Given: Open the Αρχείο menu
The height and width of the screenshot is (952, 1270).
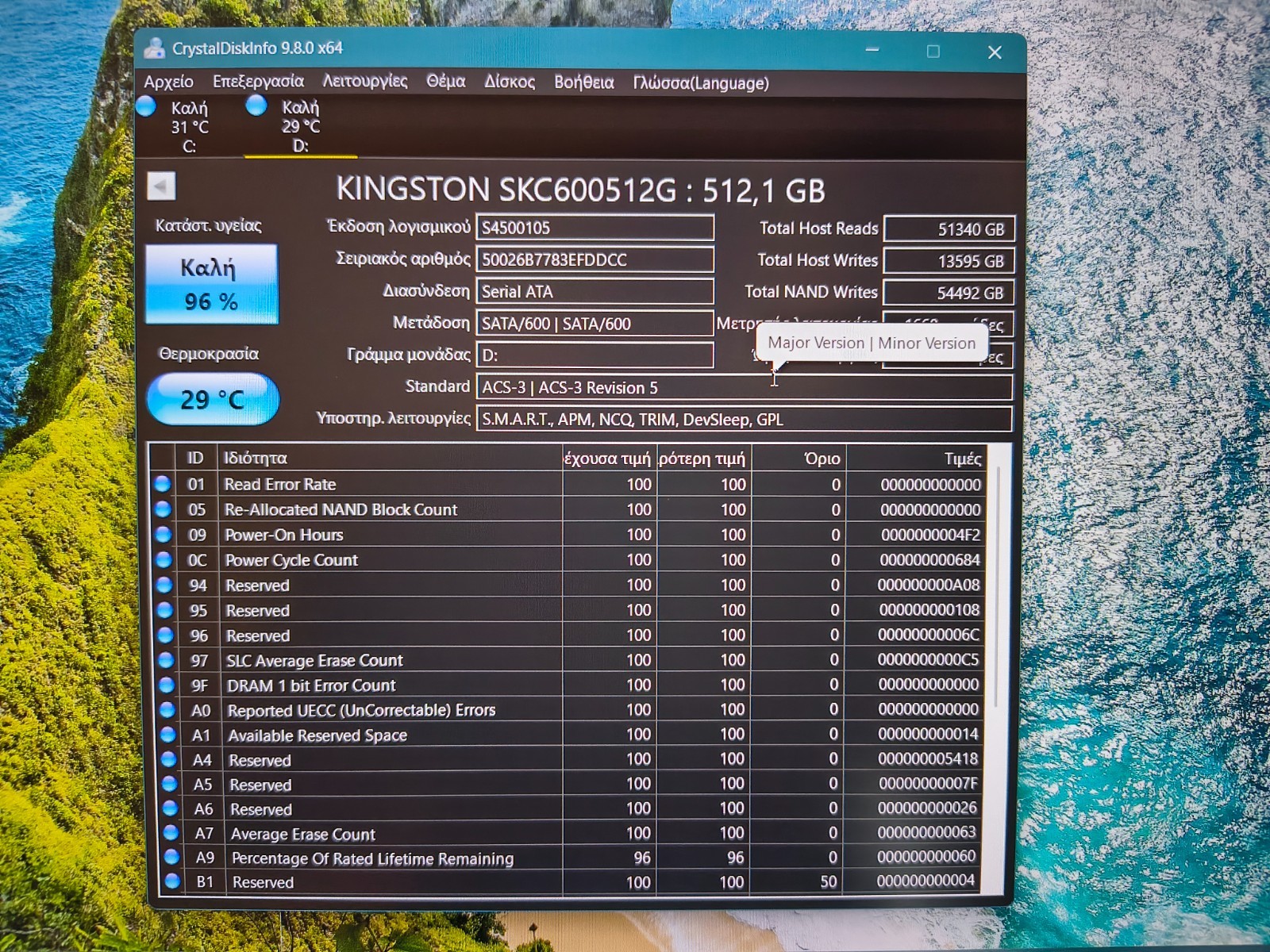Looking at the screenshot, I should point(168,82).
